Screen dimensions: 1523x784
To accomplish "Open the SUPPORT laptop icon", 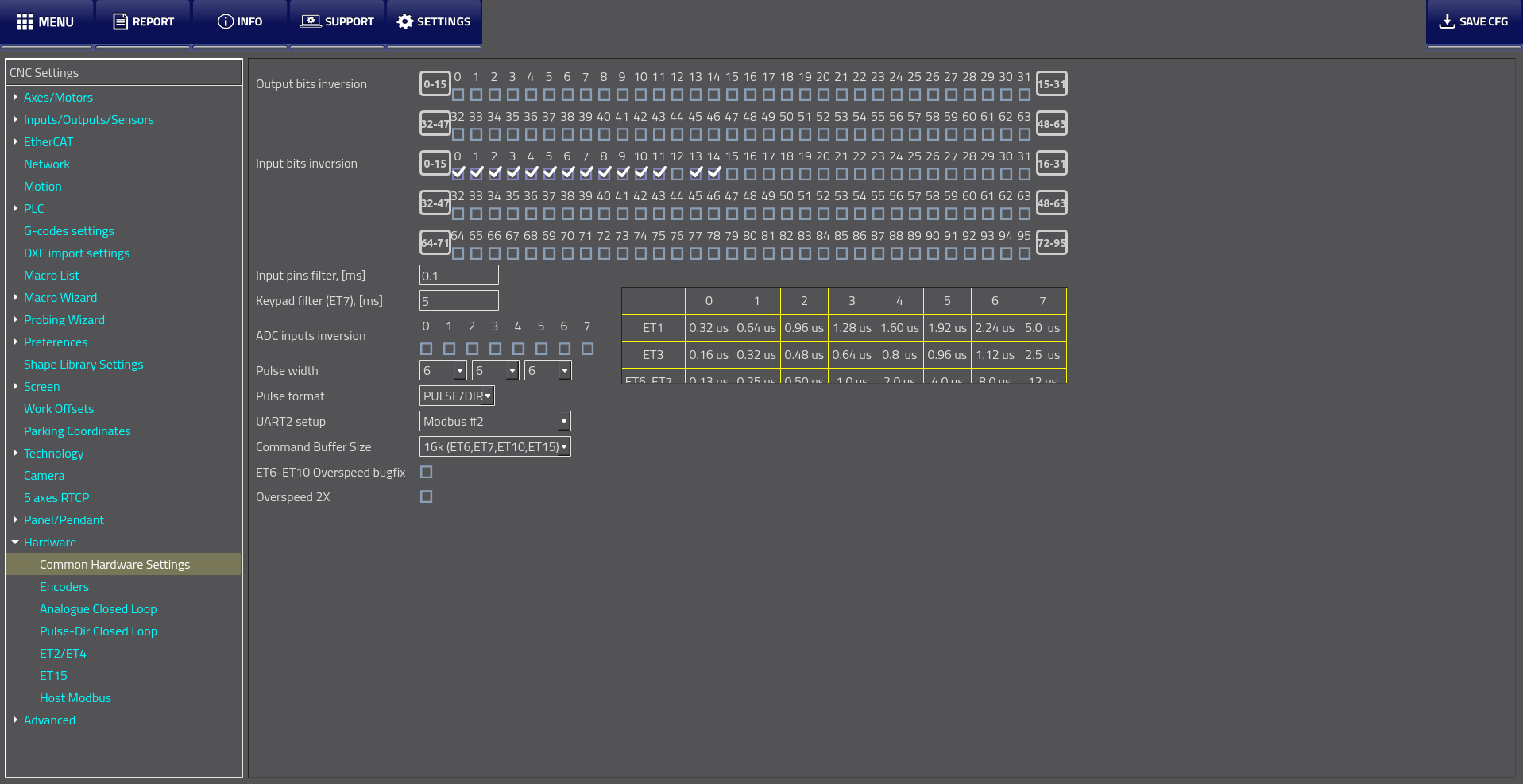I will [x=310, y=21].
